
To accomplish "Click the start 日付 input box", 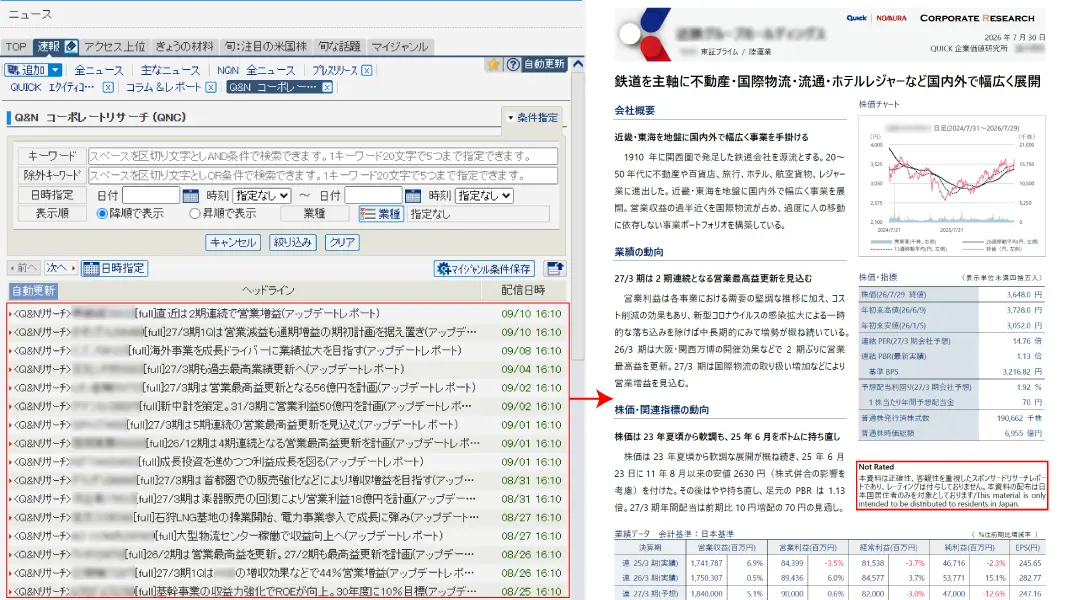I will click(151, 195).
